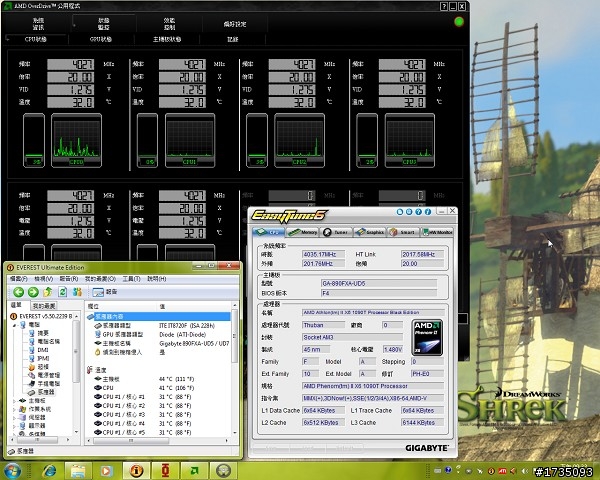This screenshot has width=600, height=480.
Task: Launch Internet Explorer from taskbar
Action: [x=49, y=471]
